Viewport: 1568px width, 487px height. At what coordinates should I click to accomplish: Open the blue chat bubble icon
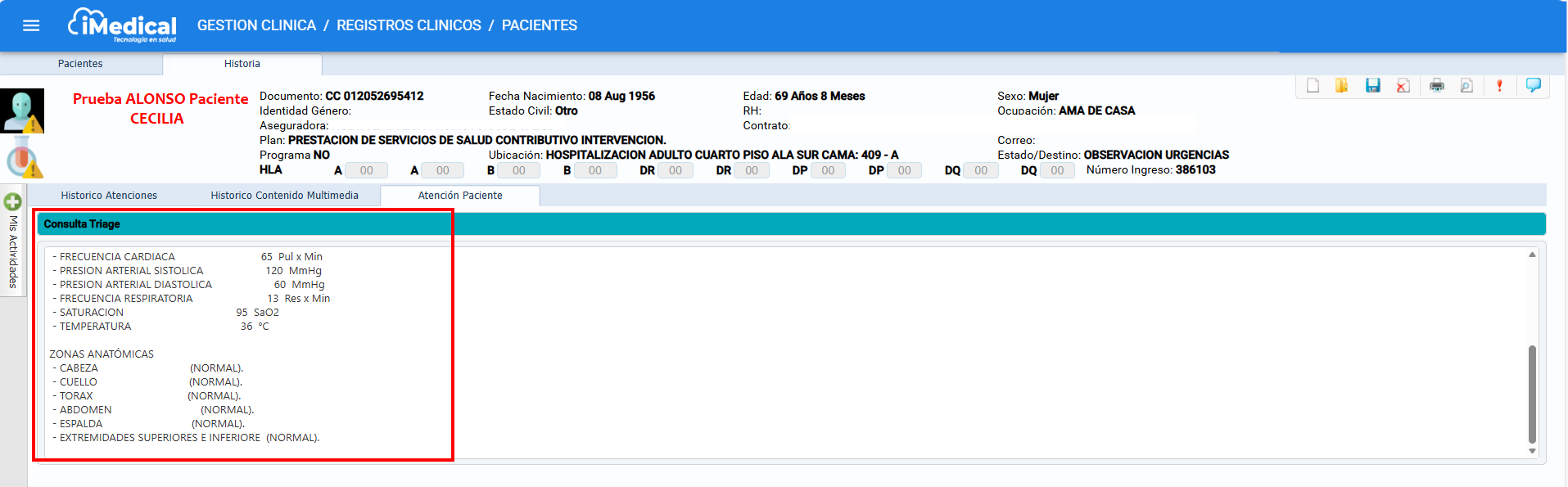(1533, 85)
